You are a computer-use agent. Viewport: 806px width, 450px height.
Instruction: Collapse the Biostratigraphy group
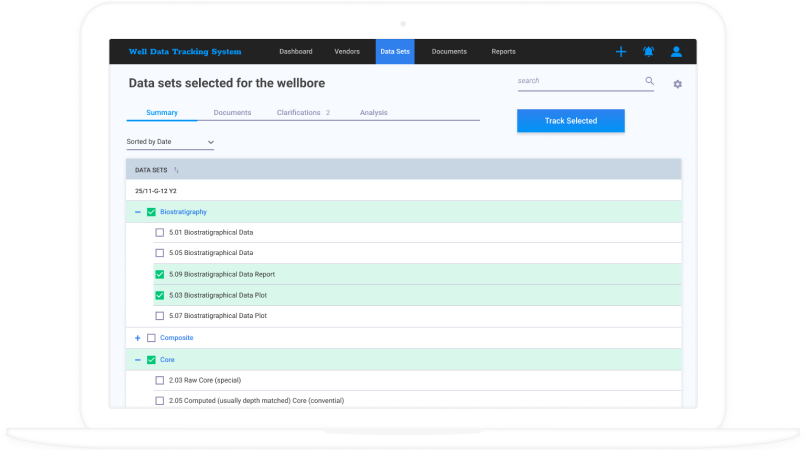[x=137, y=212]
